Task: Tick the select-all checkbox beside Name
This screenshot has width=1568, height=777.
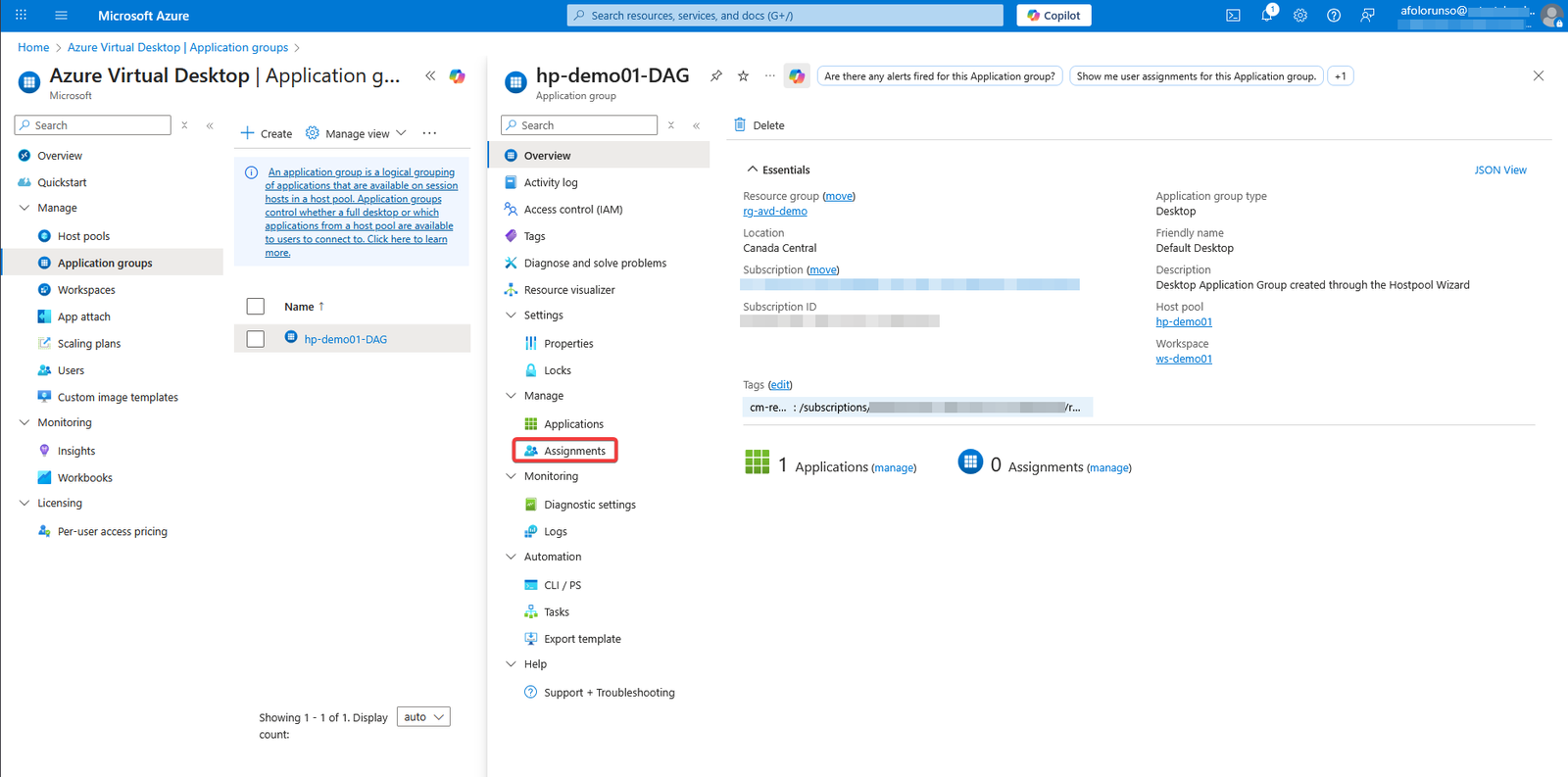Action: [x=256, y=307]
